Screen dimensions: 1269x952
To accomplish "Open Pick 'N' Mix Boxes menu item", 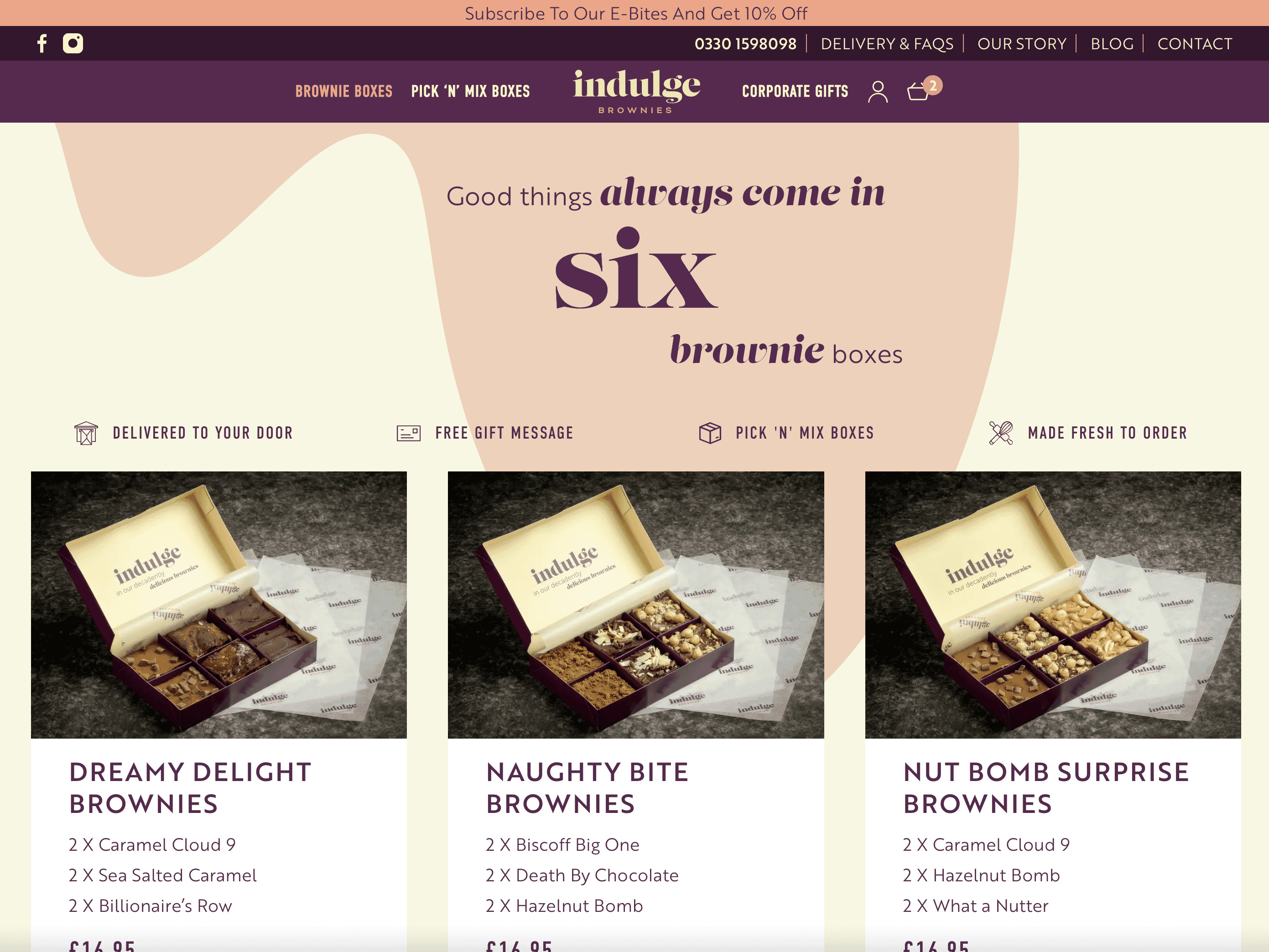I will click(x=470, y=91).
